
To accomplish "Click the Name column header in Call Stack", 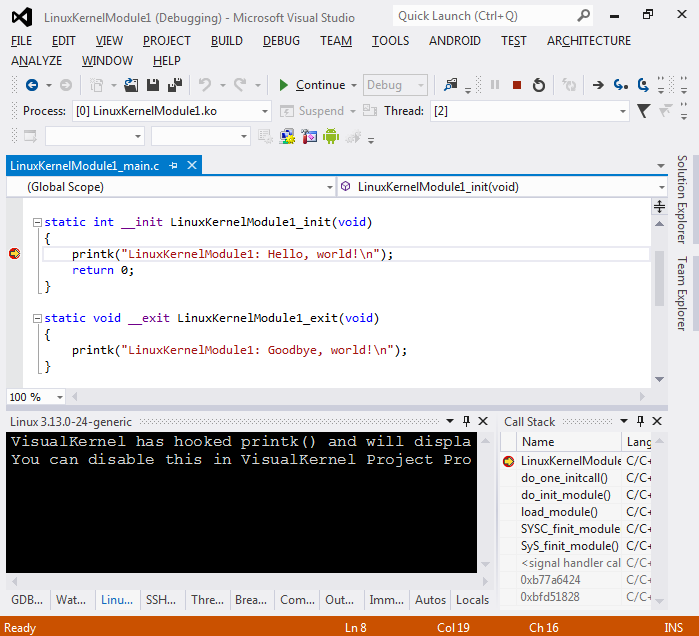I will (568, 442).
